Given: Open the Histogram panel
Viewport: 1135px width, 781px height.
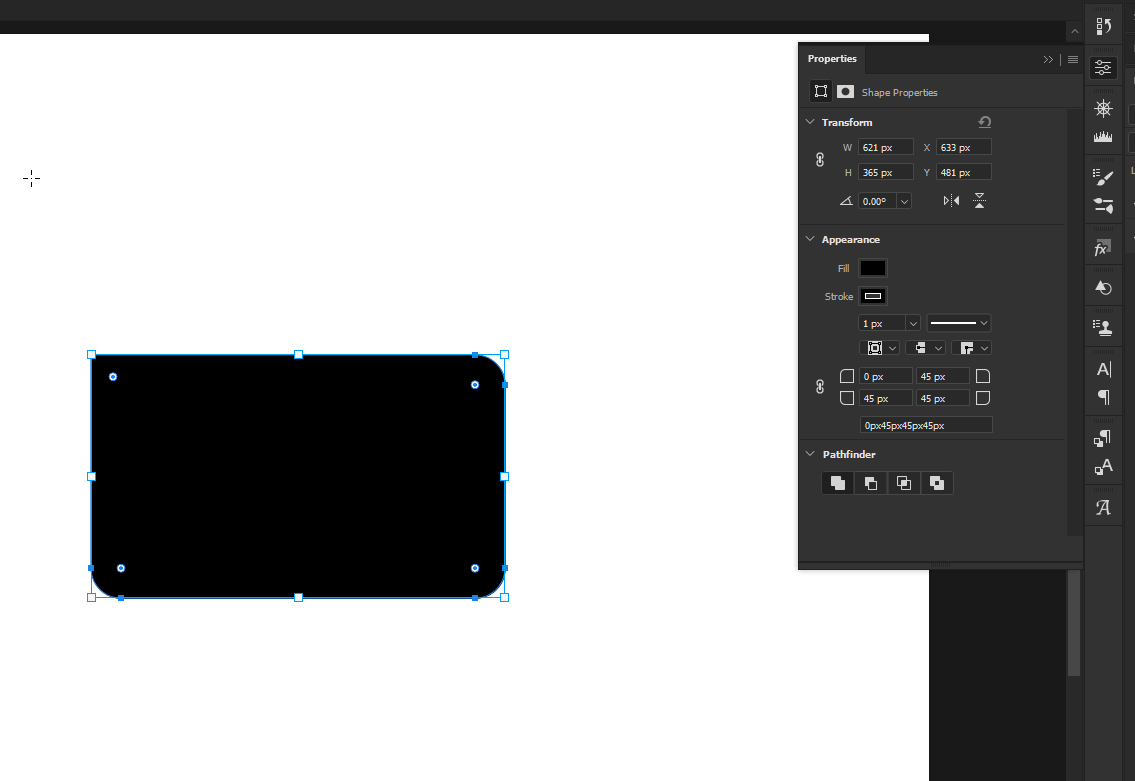Looking at the screenshot, I should pos(1103,136).
